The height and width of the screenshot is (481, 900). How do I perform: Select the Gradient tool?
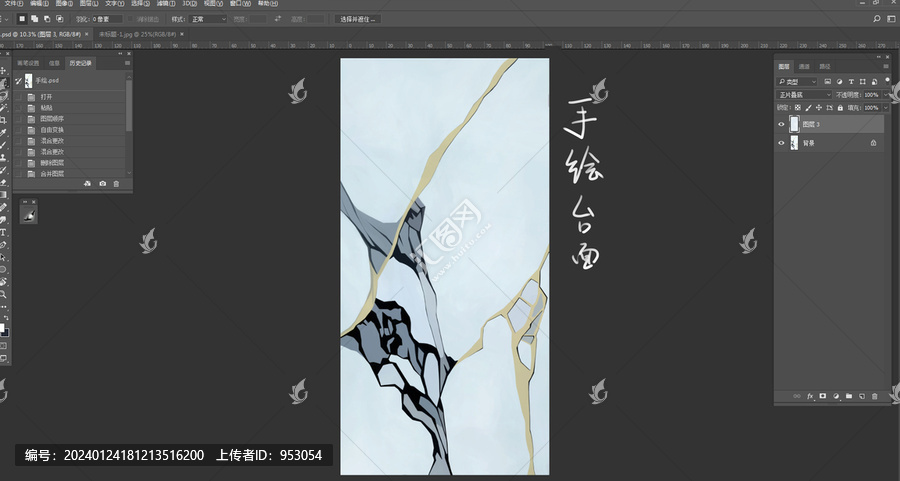pyautogui.click(x=3, y=195)
